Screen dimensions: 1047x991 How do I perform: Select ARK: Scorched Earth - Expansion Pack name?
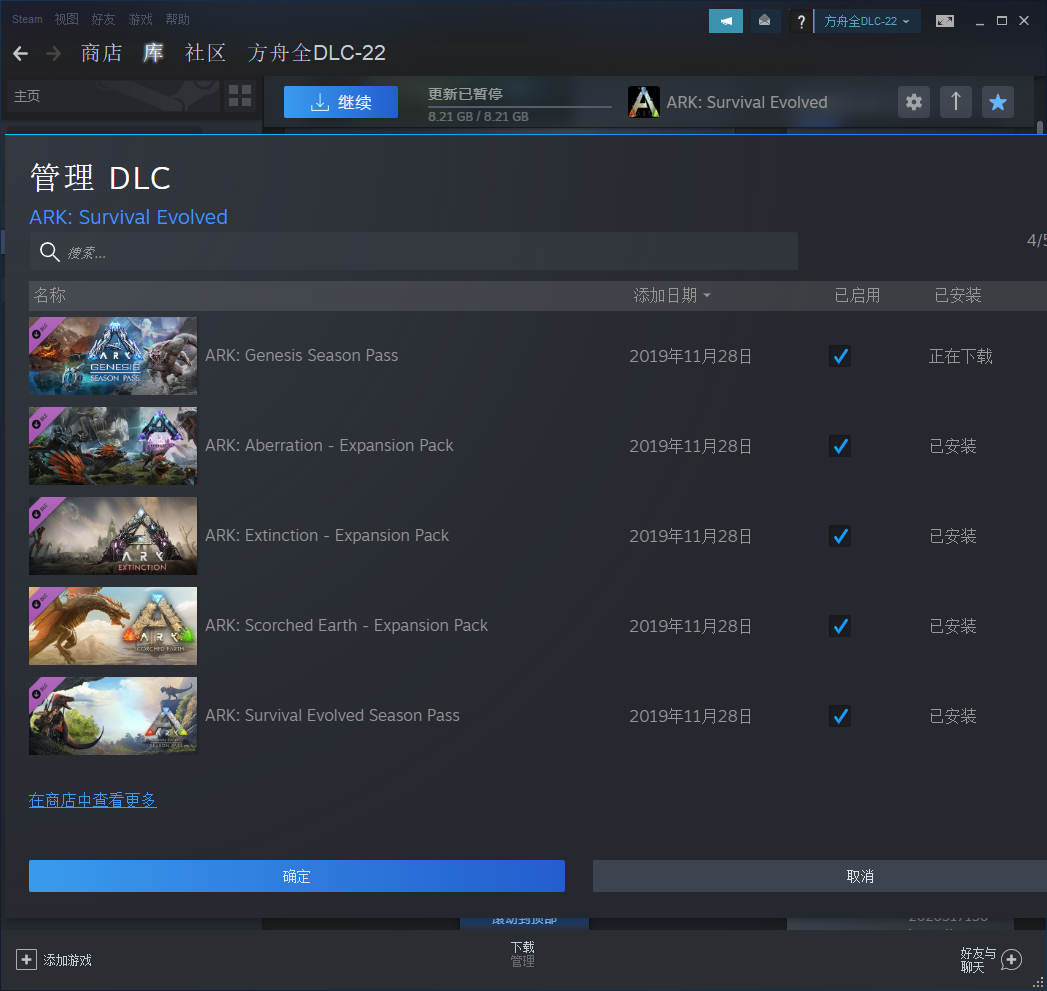[x=347, y=626]
